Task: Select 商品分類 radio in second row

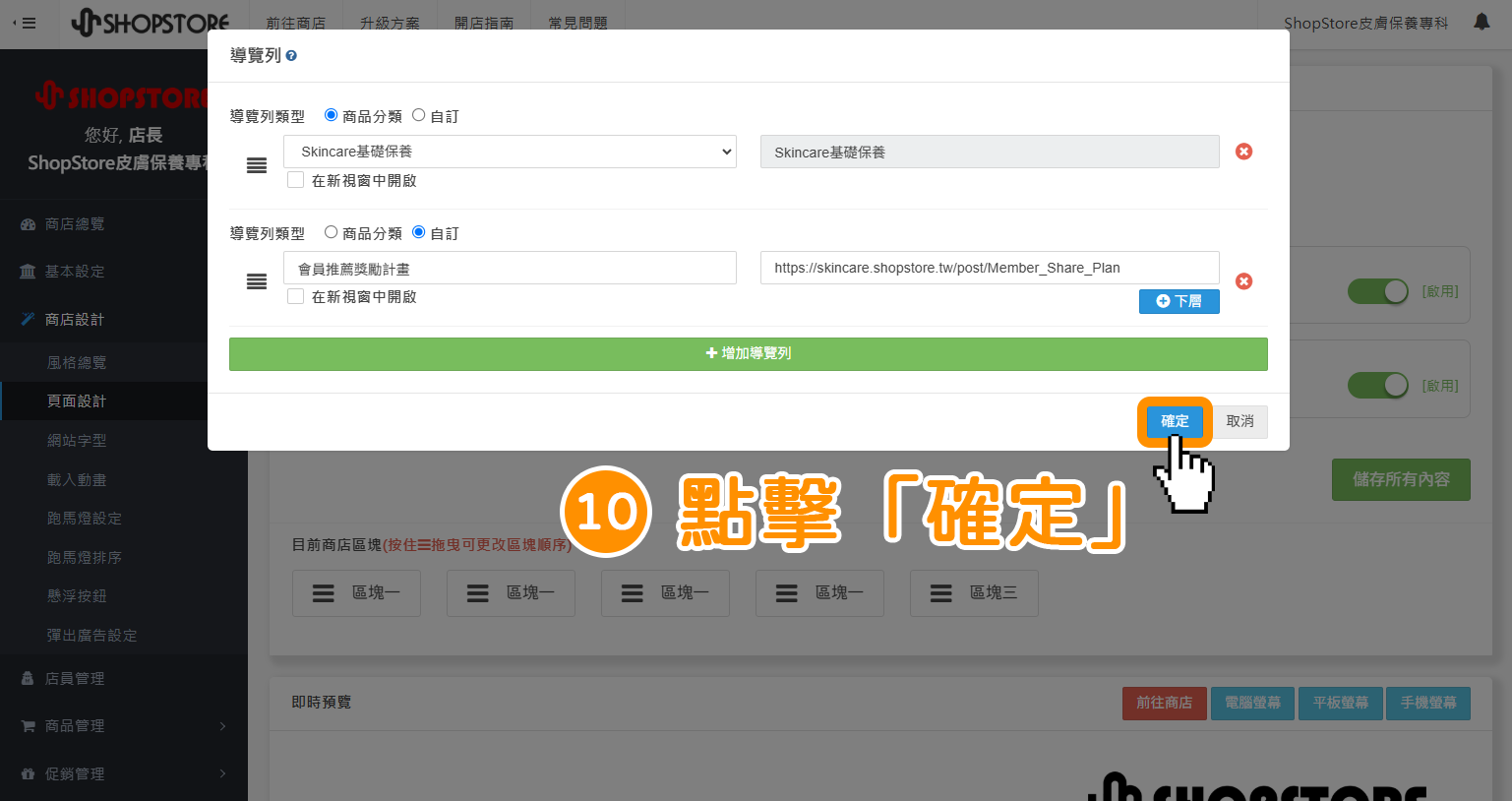Action: pos(332,232)
